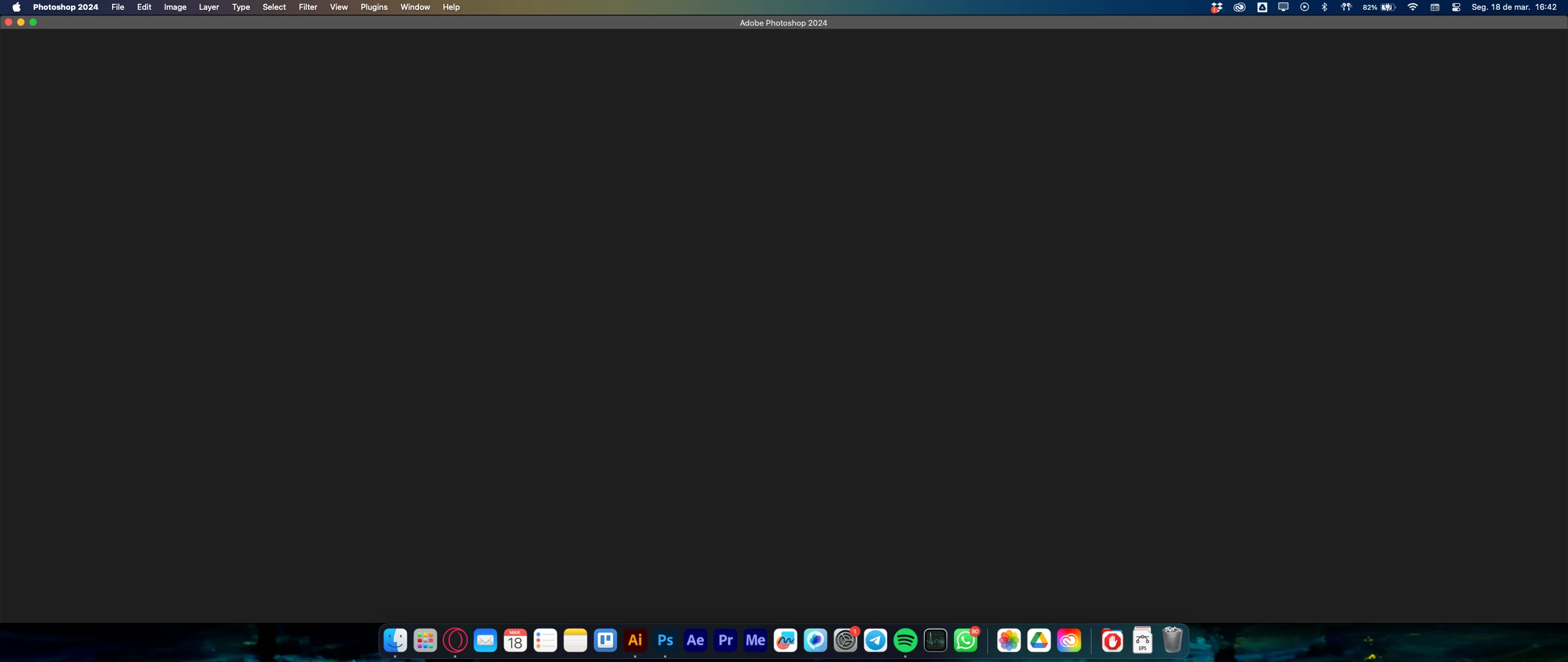
Task: Launch Premiere Pro from the dock
Action: [x=725, y=641]
